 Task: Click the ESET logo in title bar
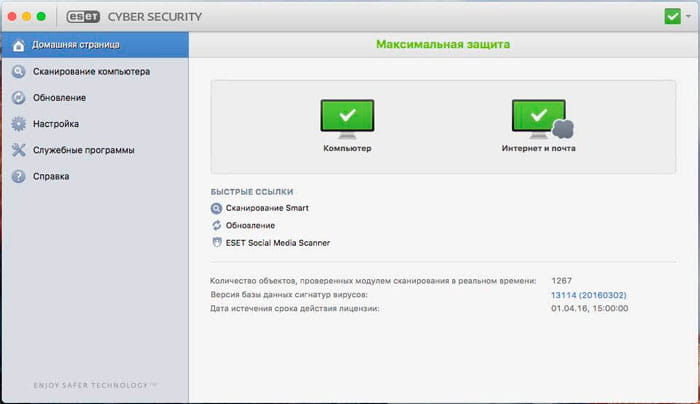(83, 17)
